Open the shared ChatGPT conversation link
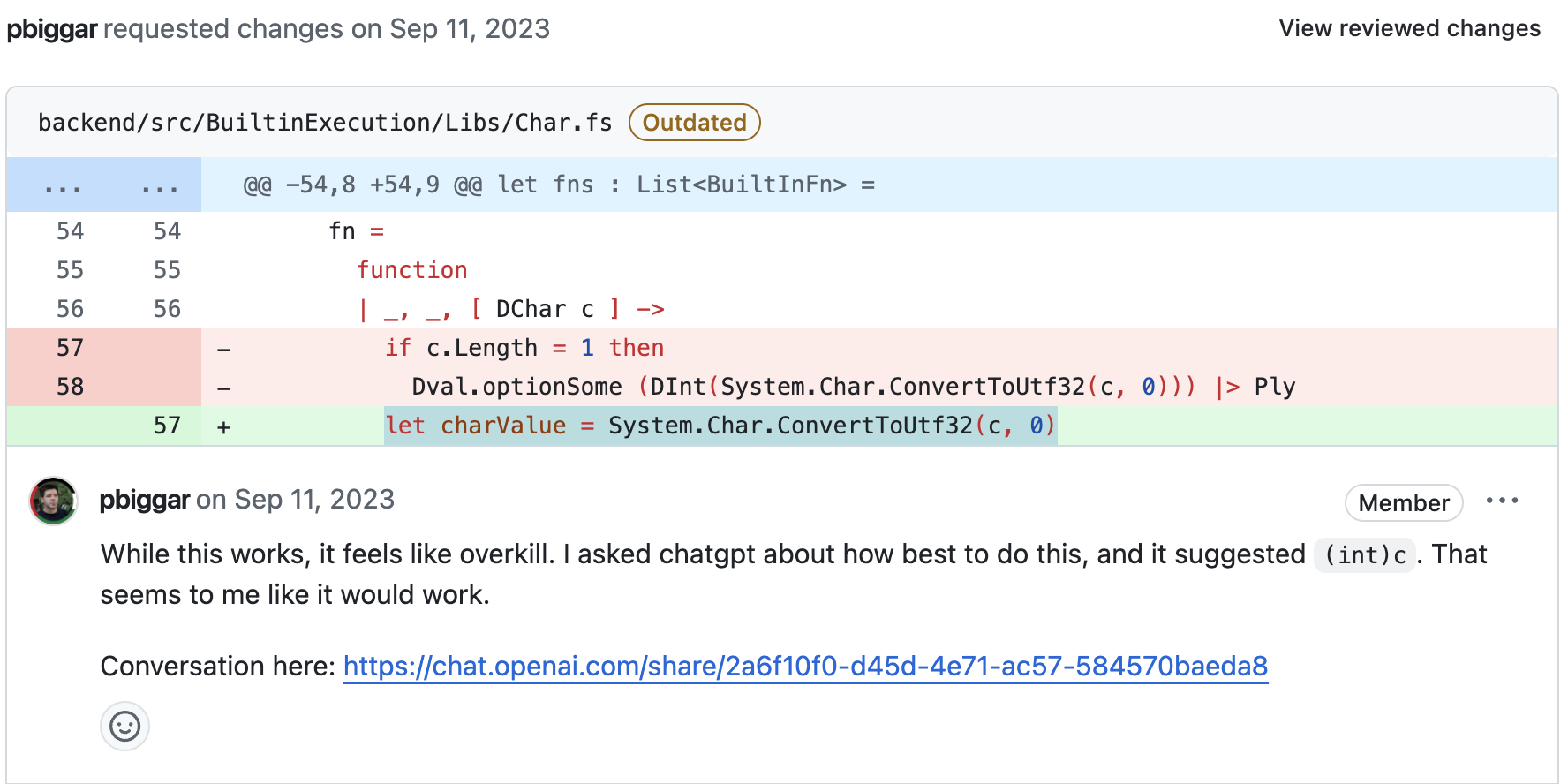Screen dimensions: 1568x784 (x=805, y=666)
